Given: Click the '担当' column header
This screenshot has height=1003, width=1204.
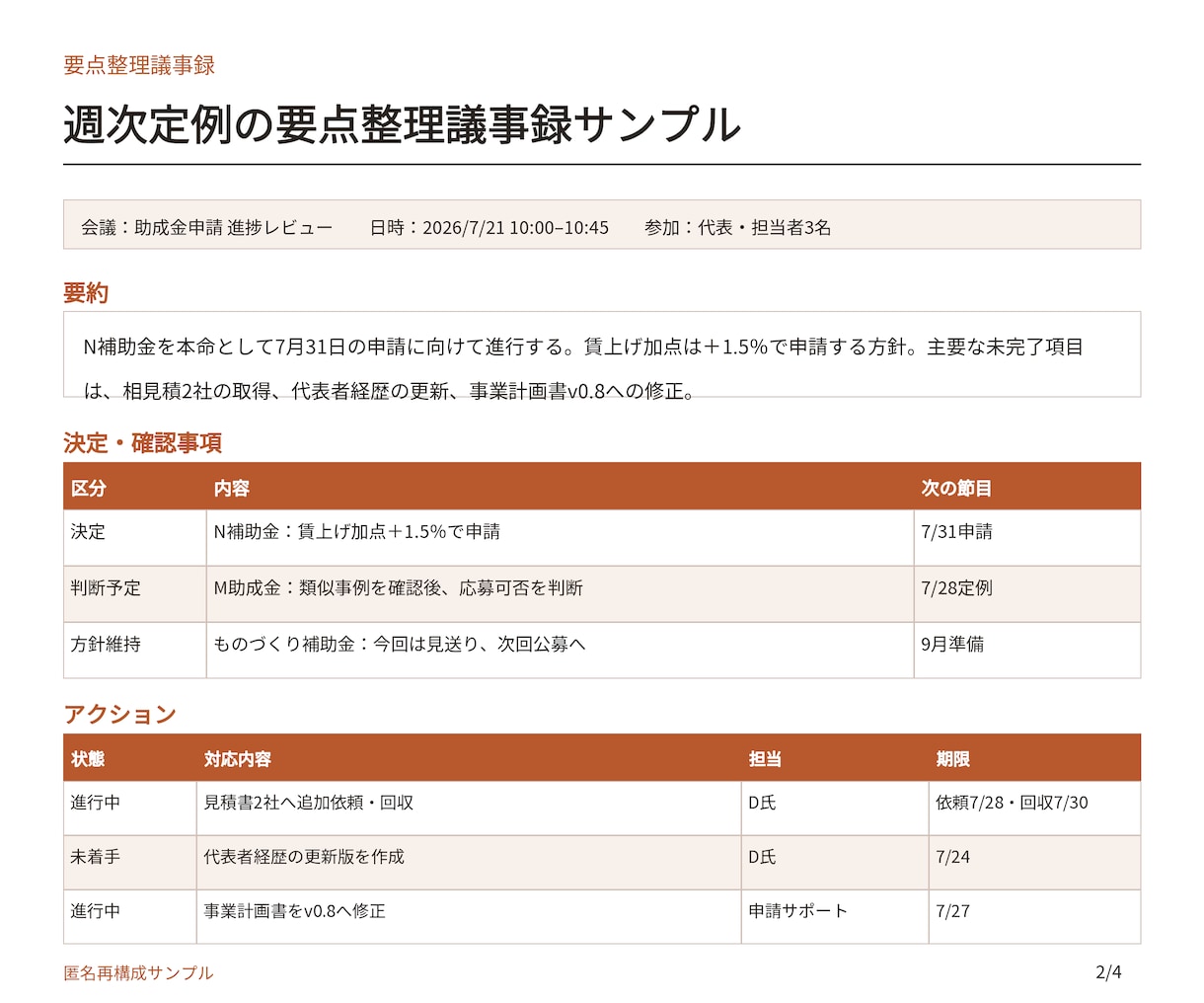Looking at the screenshot, I should point(765,759).
